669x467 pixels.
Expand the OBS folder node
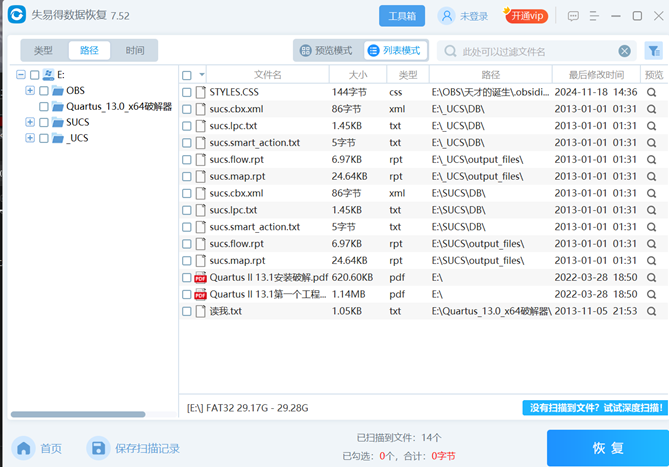point(30,90)
